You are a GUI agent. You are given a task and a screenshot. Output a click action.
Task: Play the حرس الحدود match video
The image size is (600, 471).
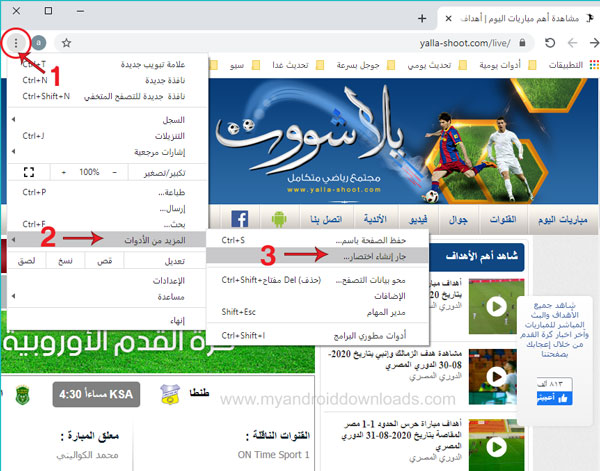(x=496, y=445)
